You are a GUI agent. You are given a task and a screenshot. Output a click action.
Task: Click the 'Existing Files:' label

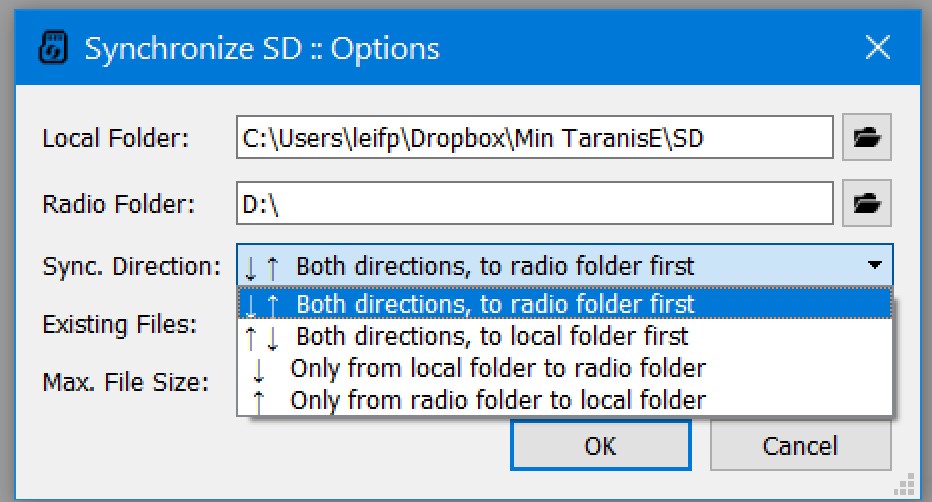[x=119, y=325]
